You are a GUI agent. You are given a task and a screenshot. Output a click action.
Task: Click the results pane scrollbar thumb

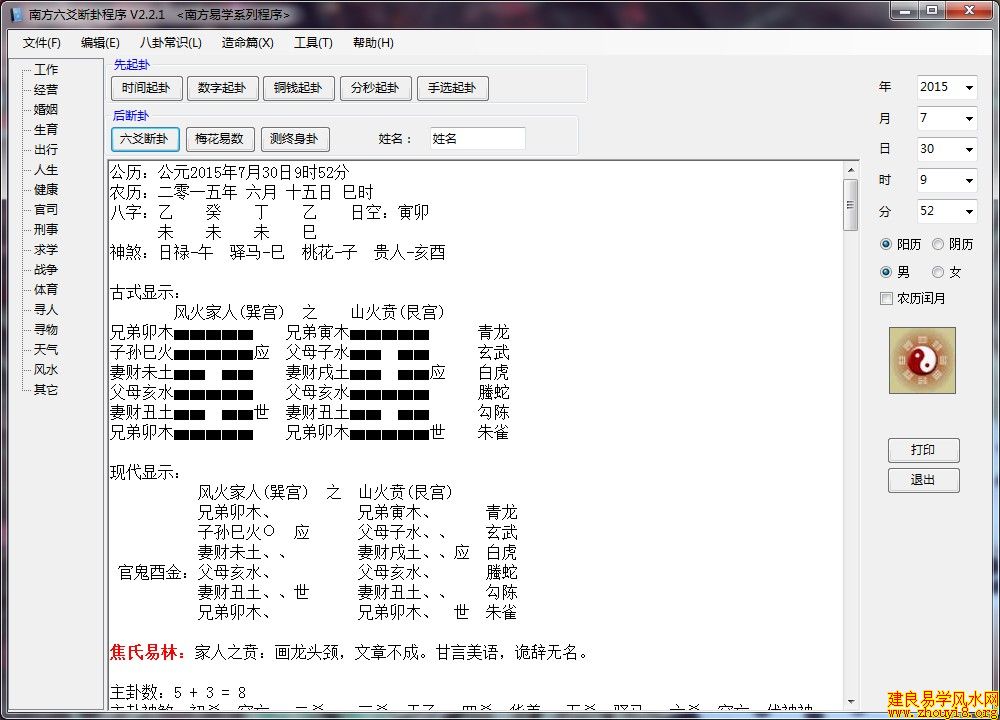click(x=851, y=205)
